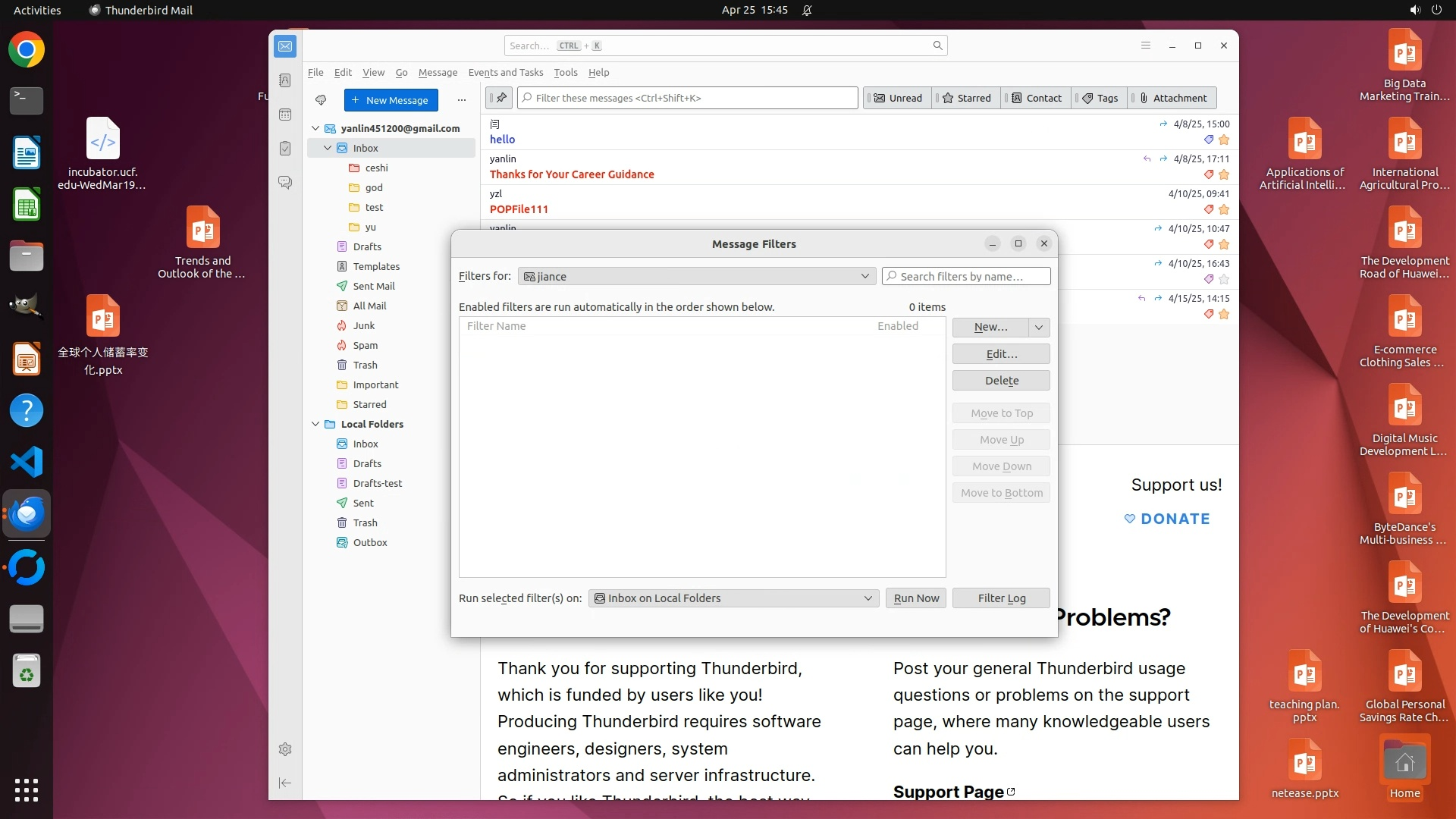Click the Get Messages cloud icon
Screen dimensions: 1456x819
coord(321,100)
